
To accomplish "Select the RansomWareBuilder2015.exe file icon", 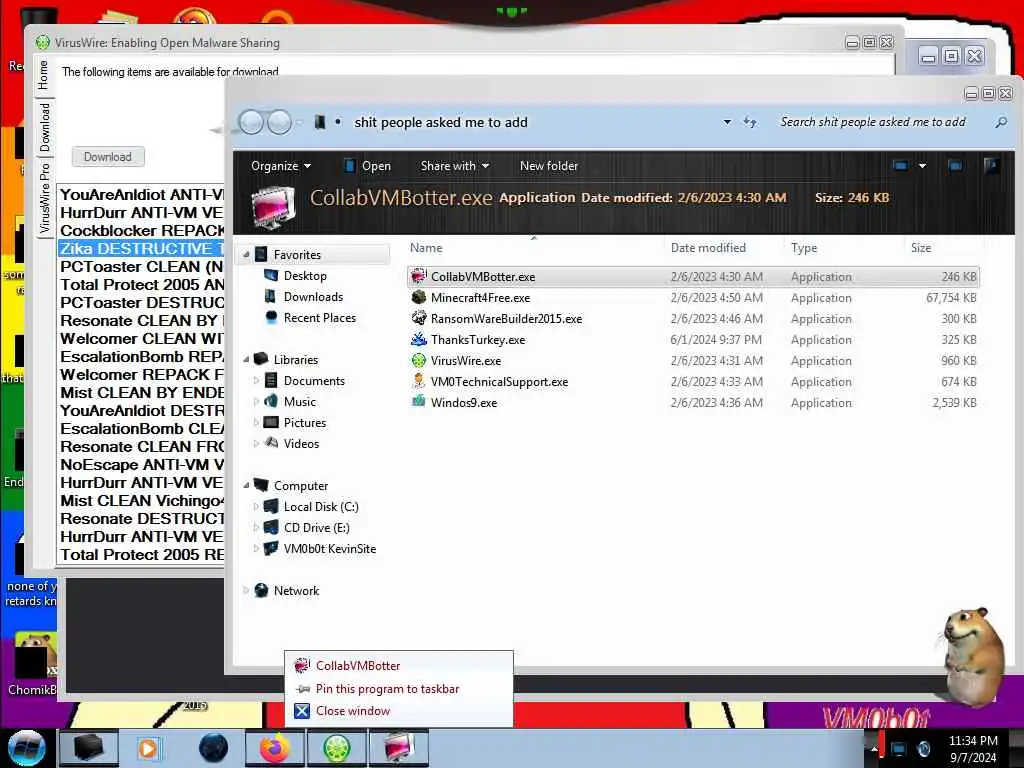I will point(419,318).
